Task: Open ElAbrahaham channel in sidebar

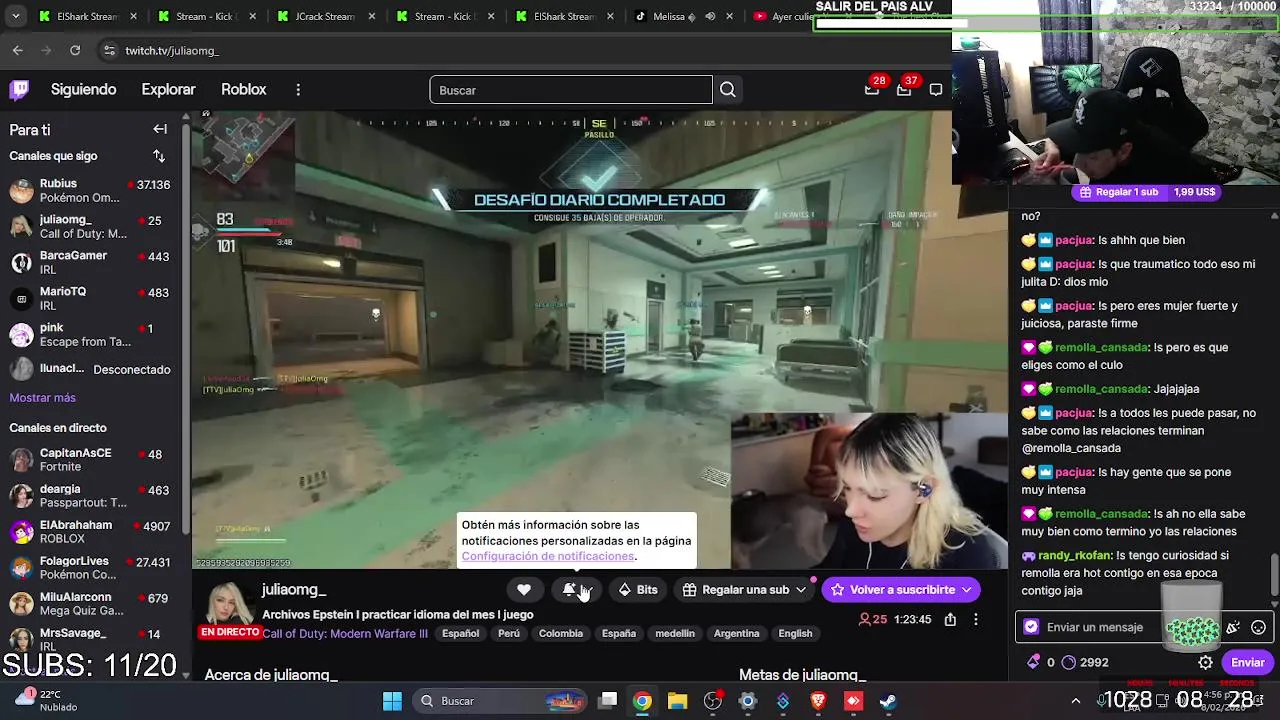Action: [x=90, y=532]
